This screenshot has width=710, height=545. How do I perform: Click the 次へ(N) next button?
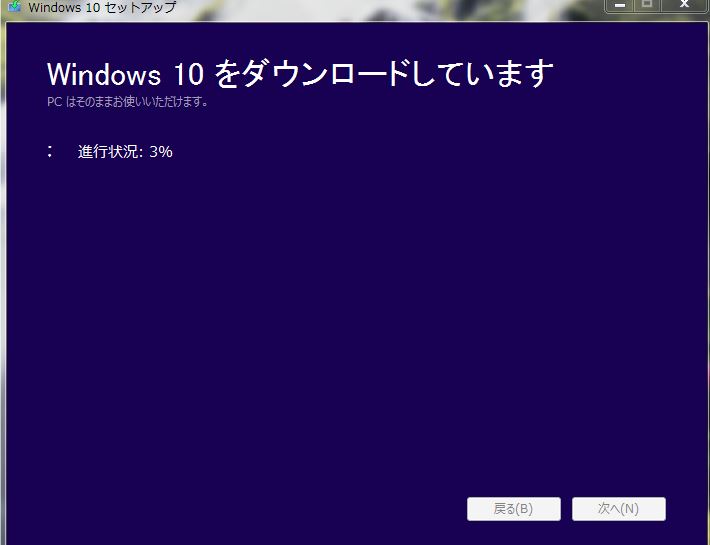pyautogui.click(x=619, y=509)
